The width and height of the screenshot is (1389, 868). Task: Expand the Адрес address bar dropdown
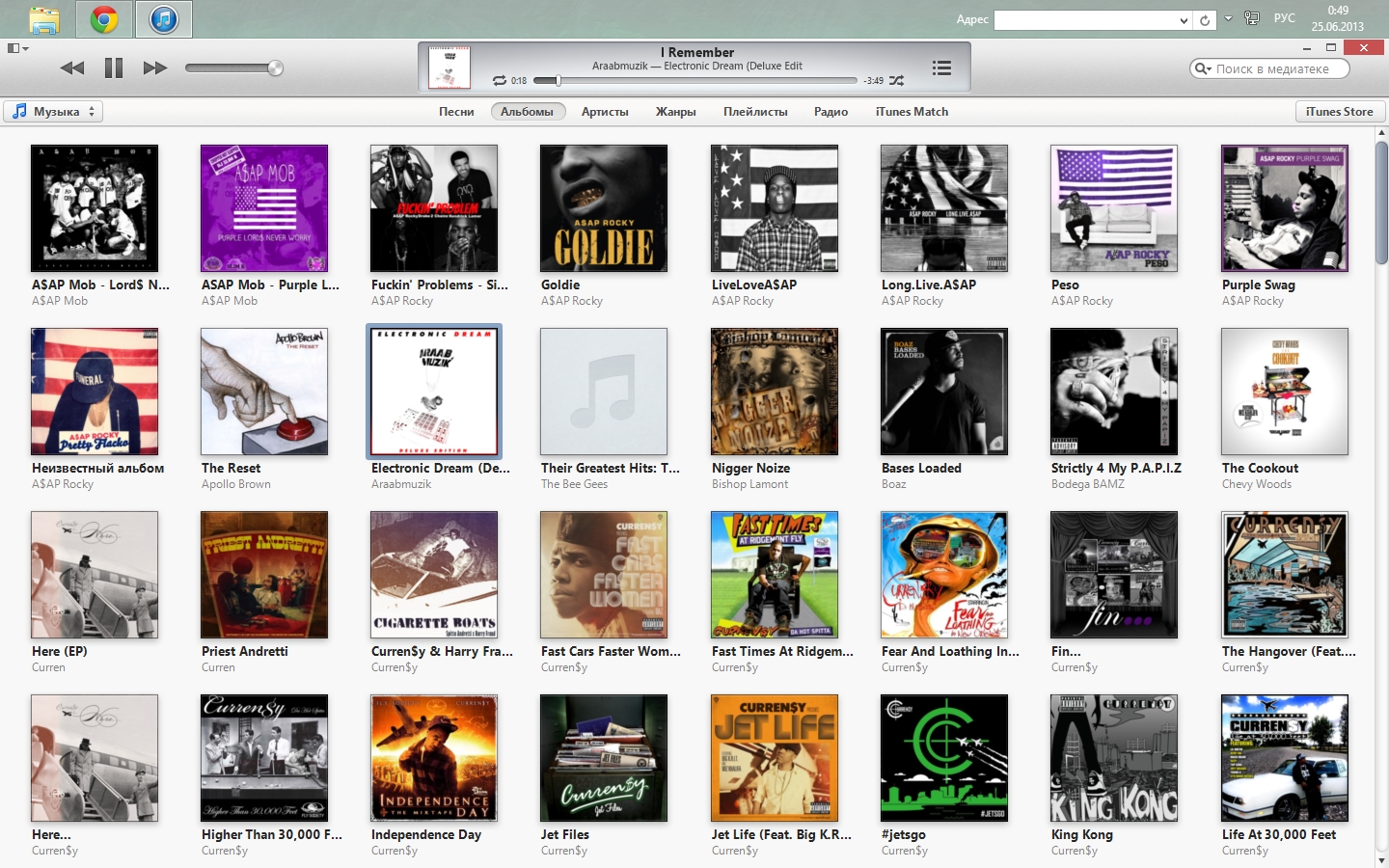(1184, 20)
